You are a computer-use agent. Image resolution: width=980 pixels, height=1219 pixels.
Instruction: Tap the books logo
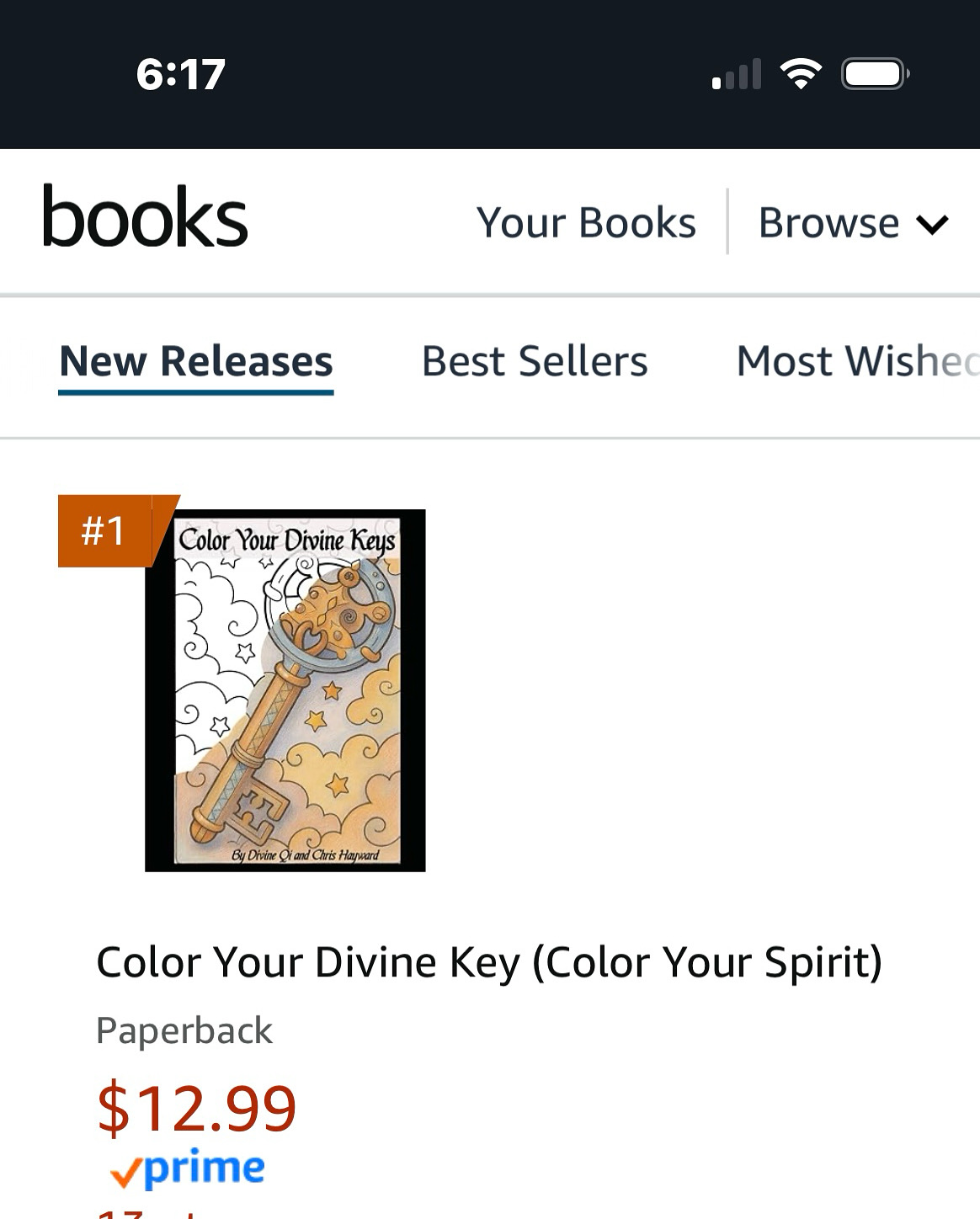click(145, 217)
